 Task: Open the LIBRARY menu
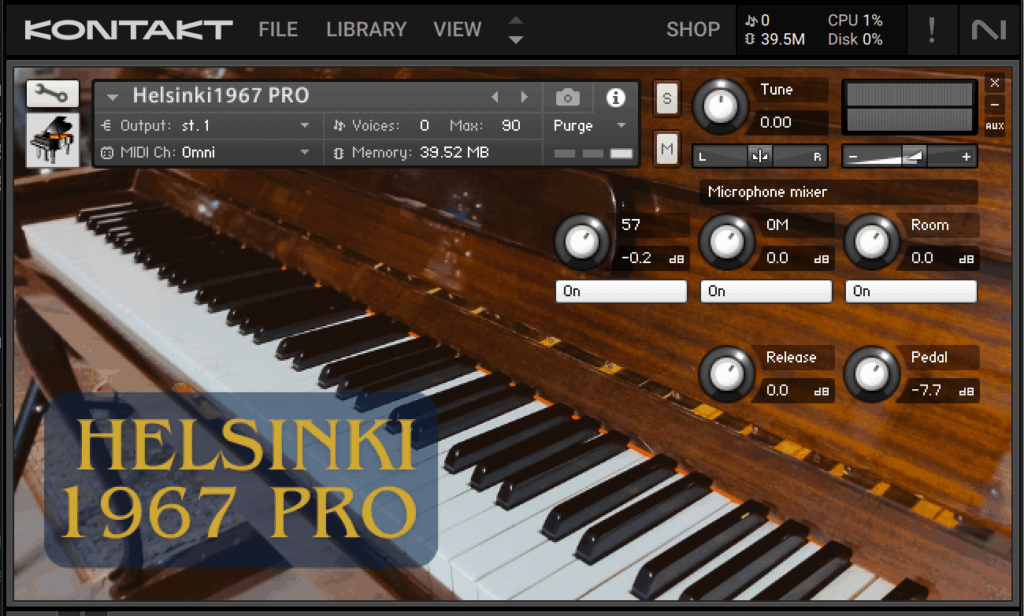point(366,30)
